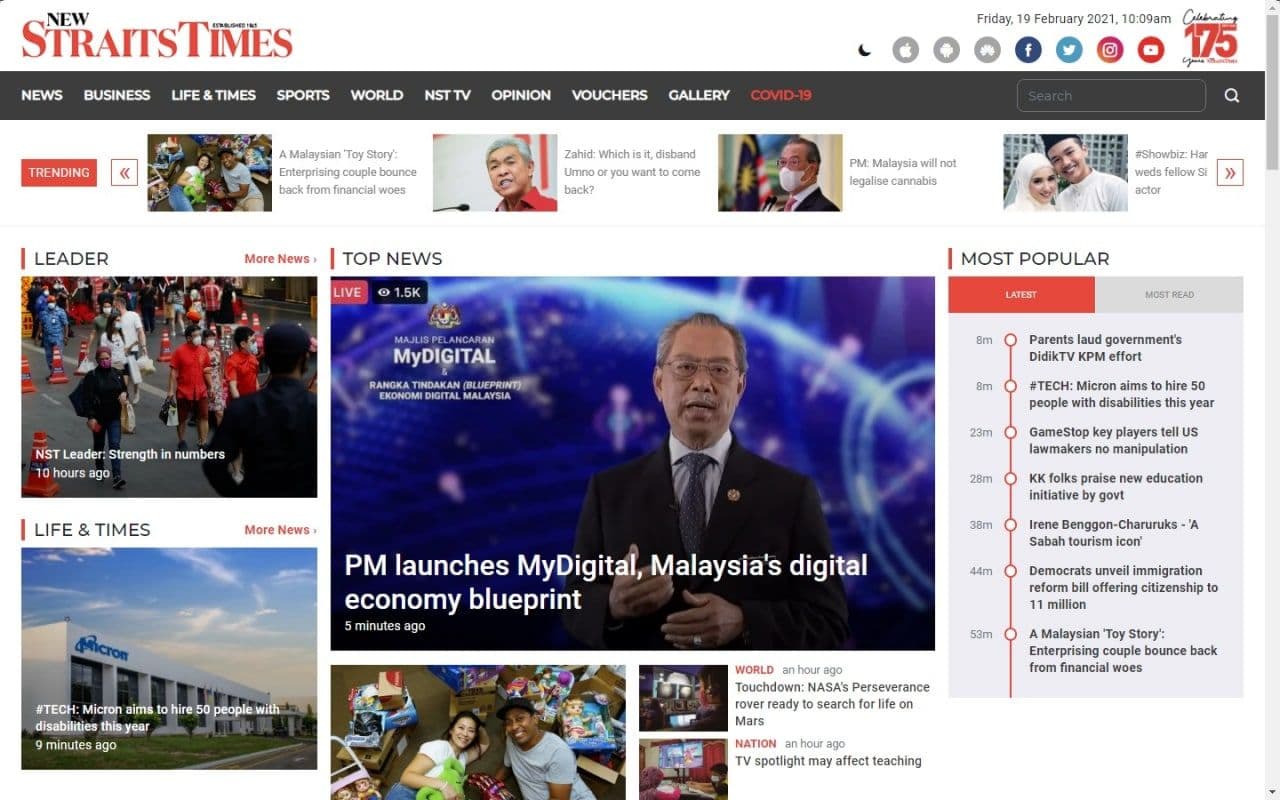1280x800 pixels.
Task: Open the OPINION menu
Action: [521, 95]
